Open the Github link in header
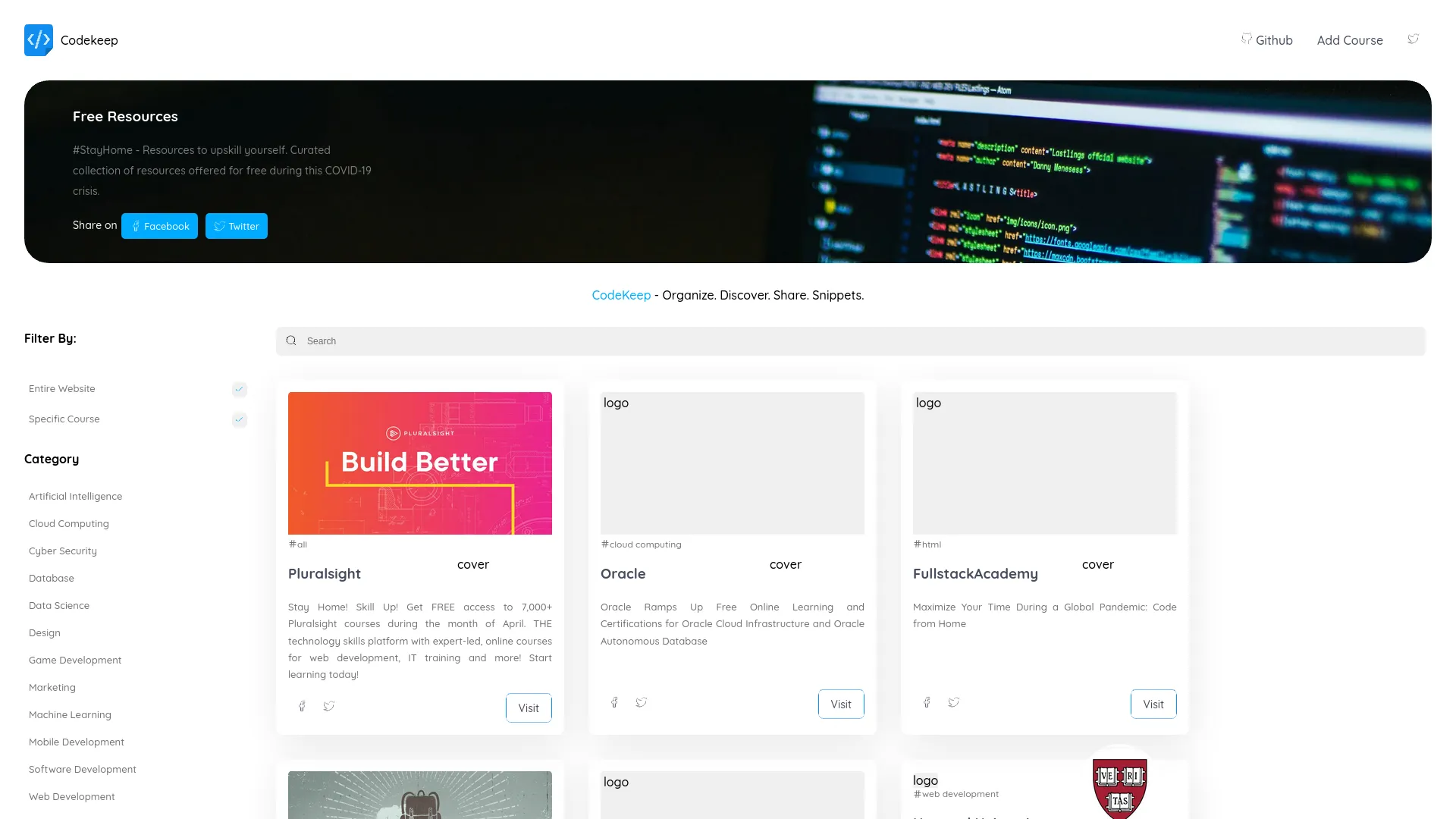 1267,40
